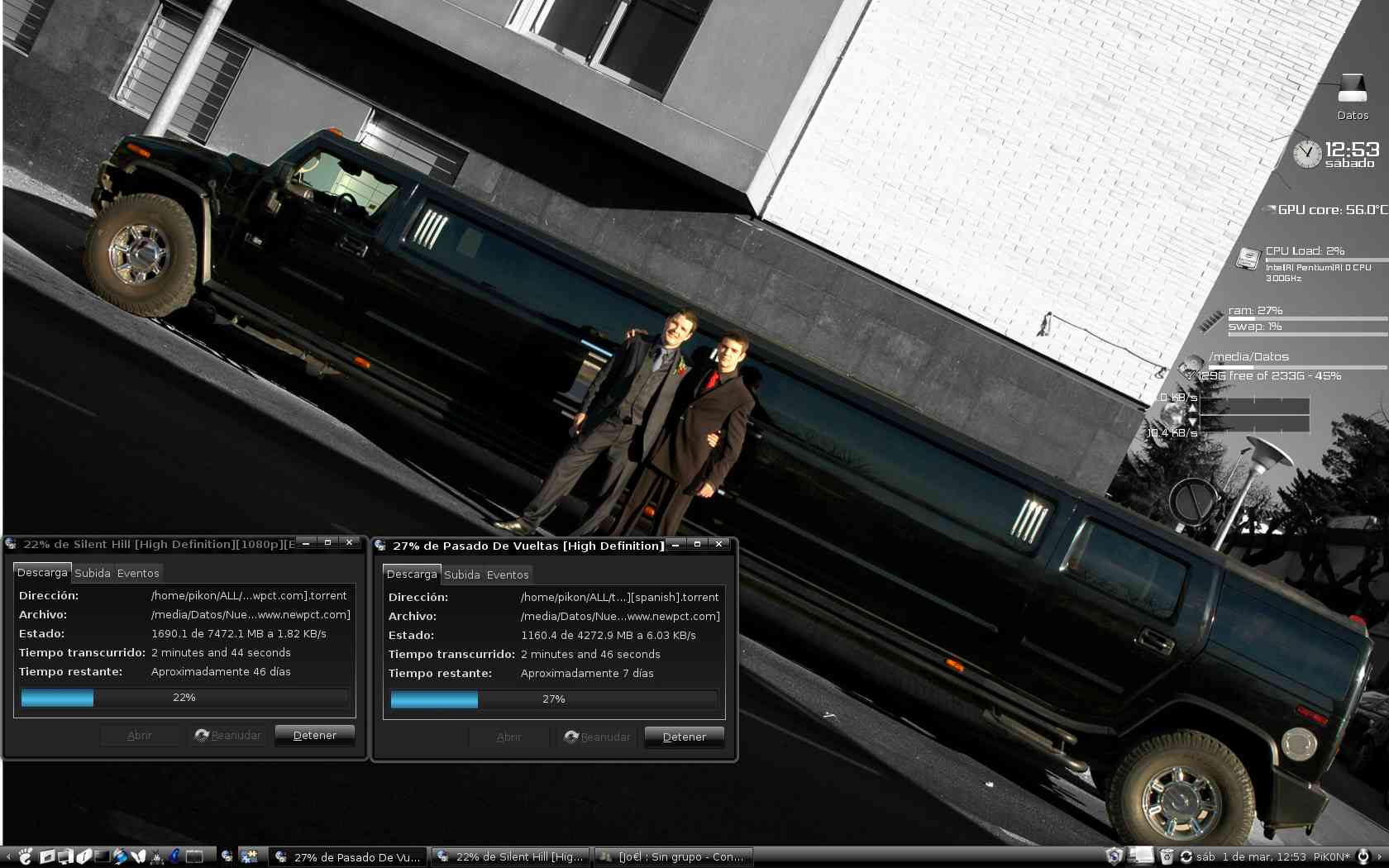
Task: Open the GNOME foot main menu
Action: click(x=26, y=856)
